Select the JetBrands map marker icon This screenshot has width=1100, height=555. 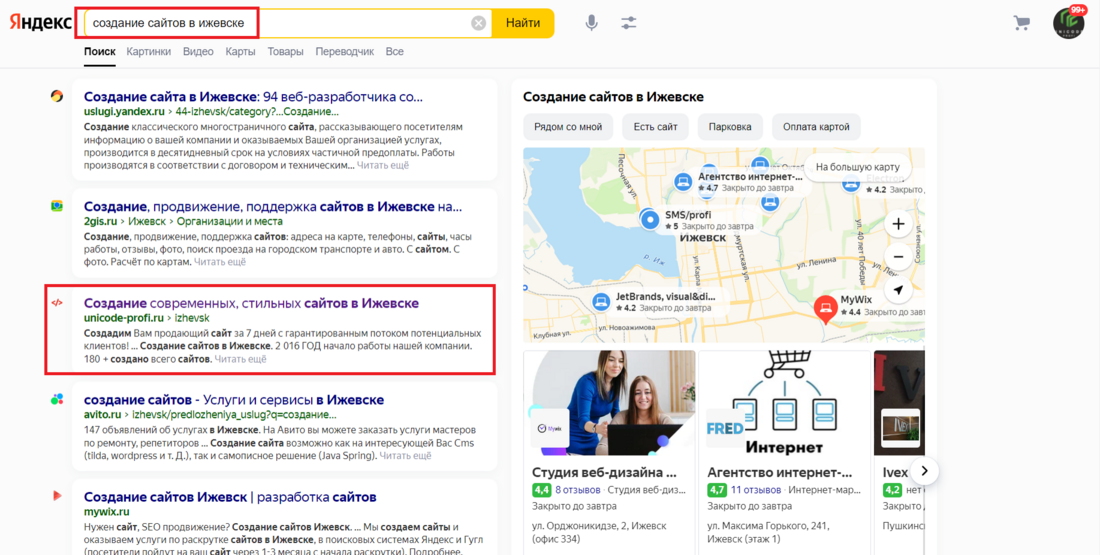point(600,302)
